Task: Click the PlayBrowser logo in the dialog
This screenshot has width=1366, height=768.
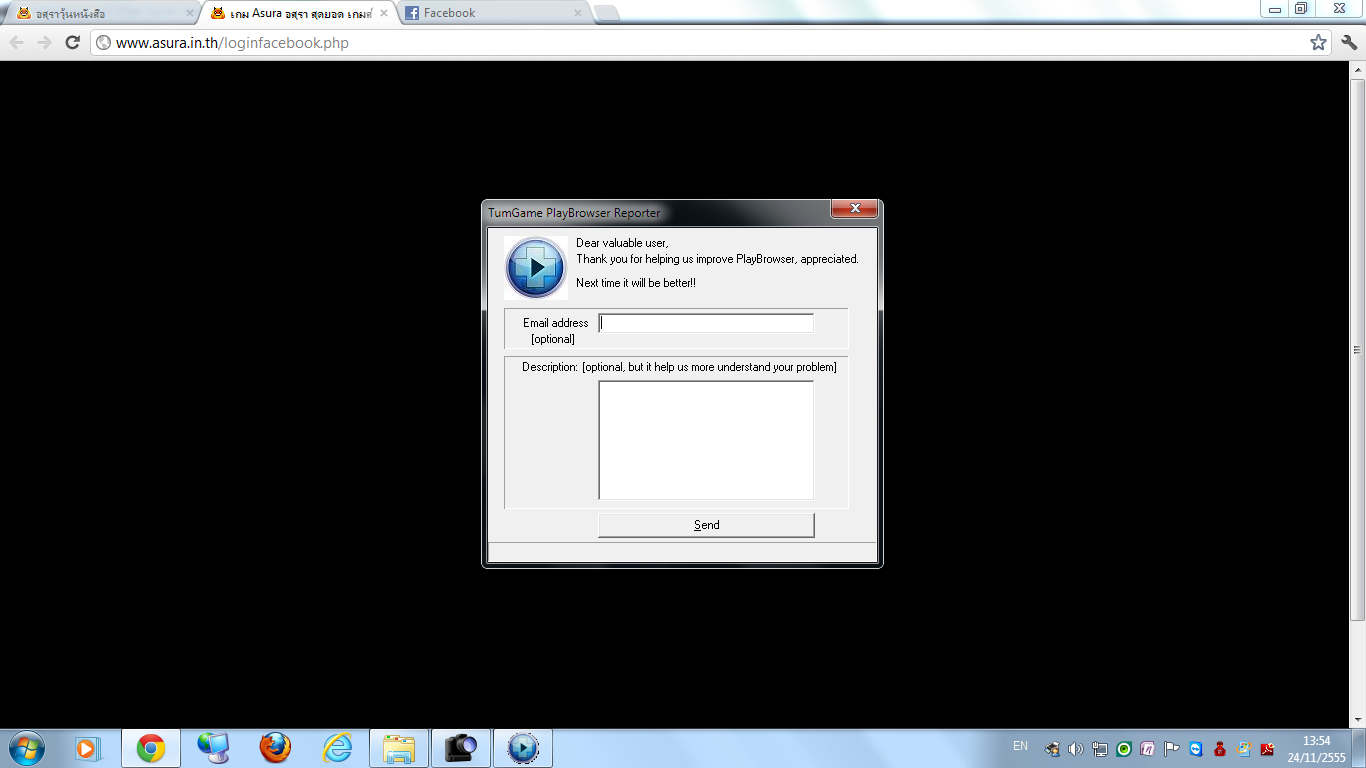Action: [536, 267]
